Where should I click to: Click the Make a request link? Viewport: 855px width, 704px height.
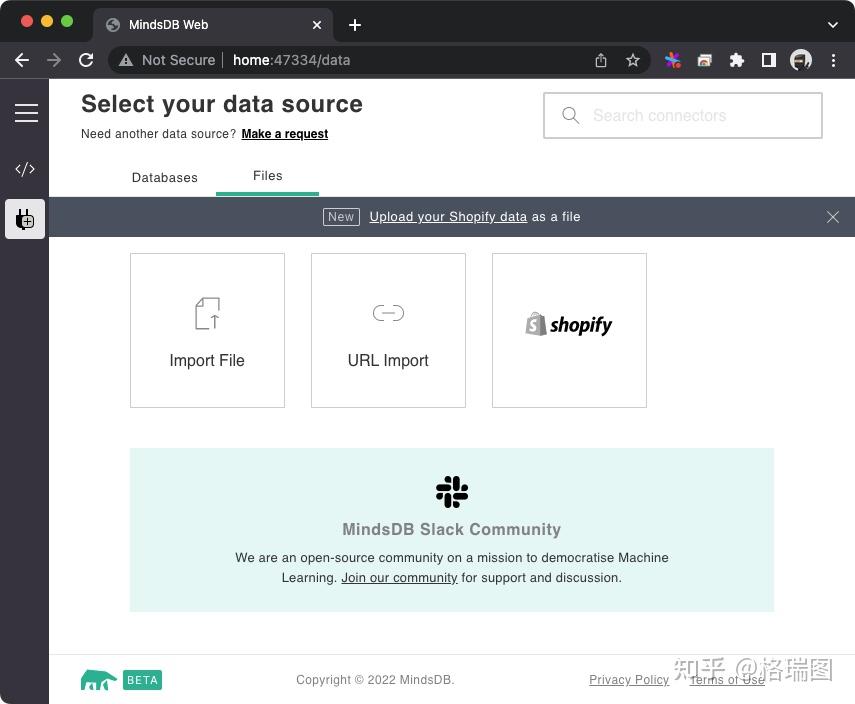285,134
